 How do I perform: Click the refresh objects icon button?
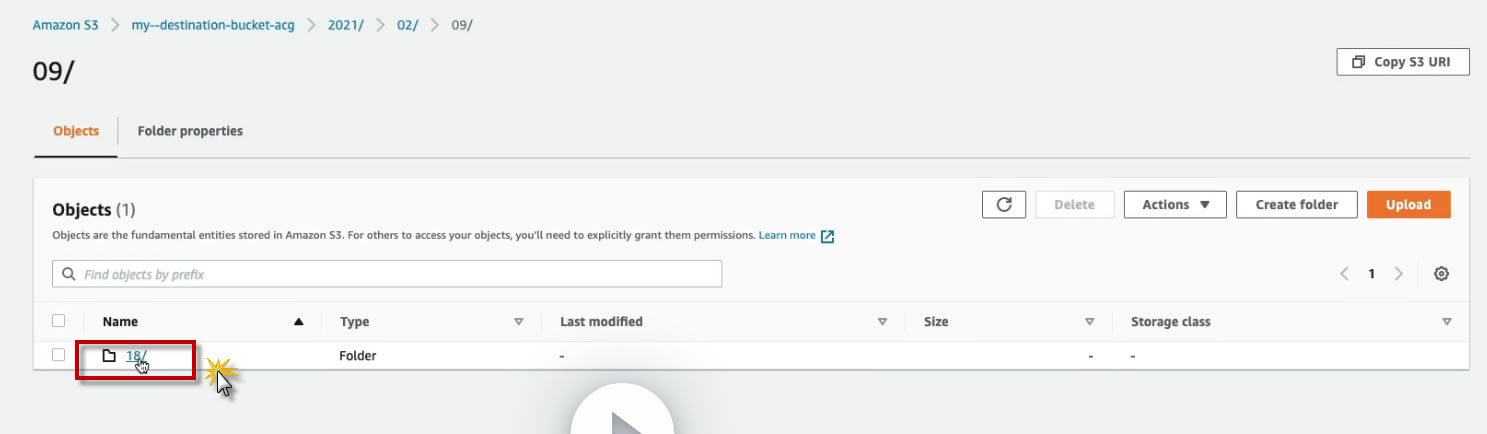(x=1004, y=205)
